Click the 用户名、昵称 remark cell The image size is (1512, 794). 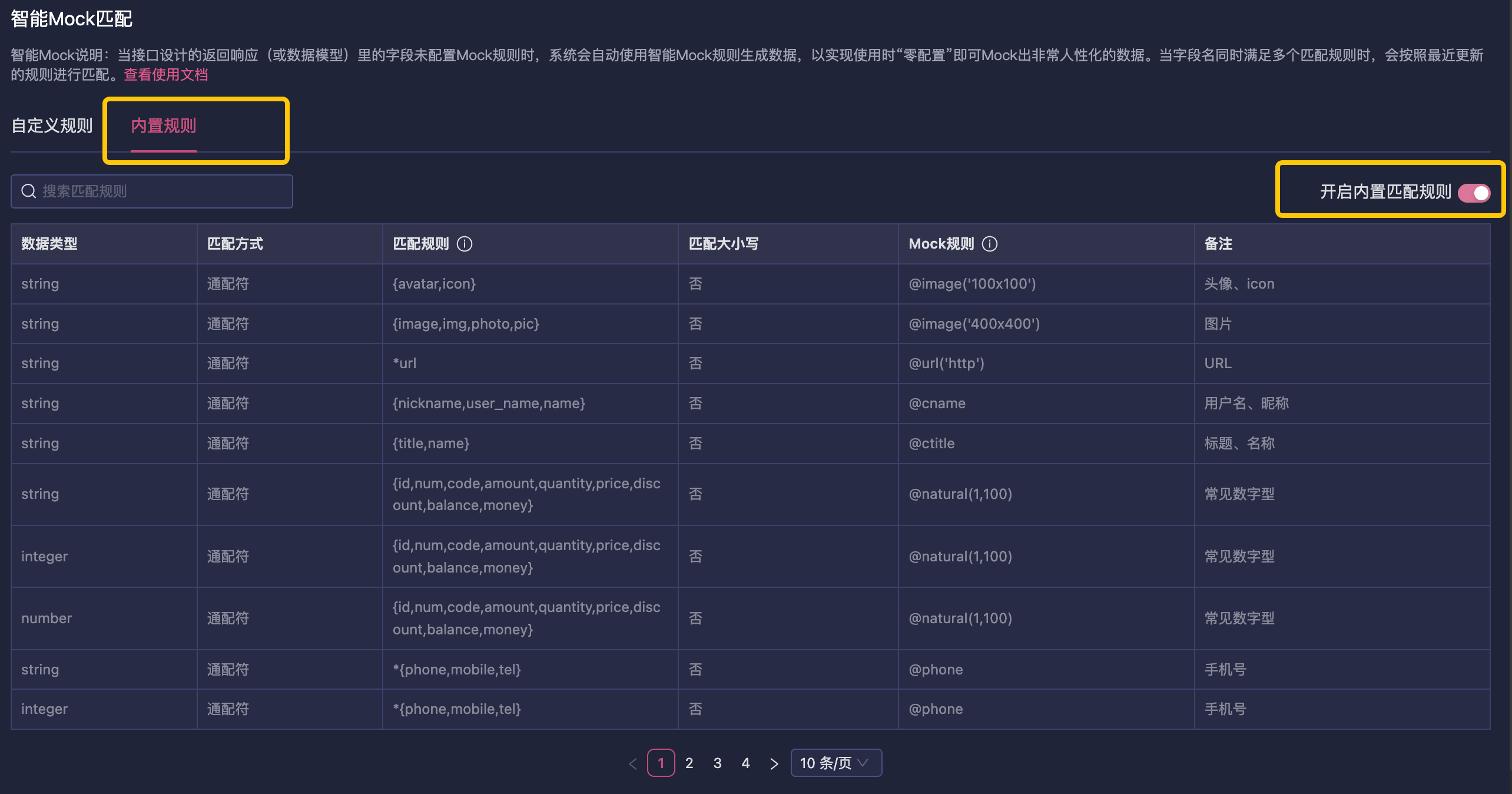tap(1342, 403)
